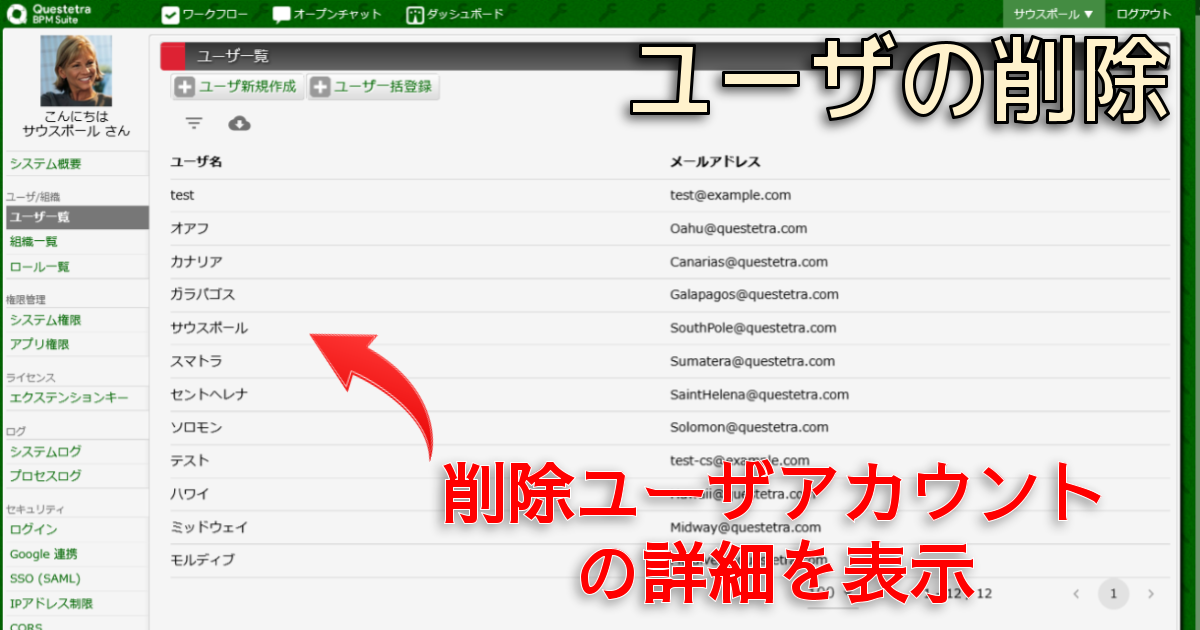Screen dimensions: 1200x630
Task: Select the ソロモン user row
Action: pyautogui.click(x=670, y=427)
